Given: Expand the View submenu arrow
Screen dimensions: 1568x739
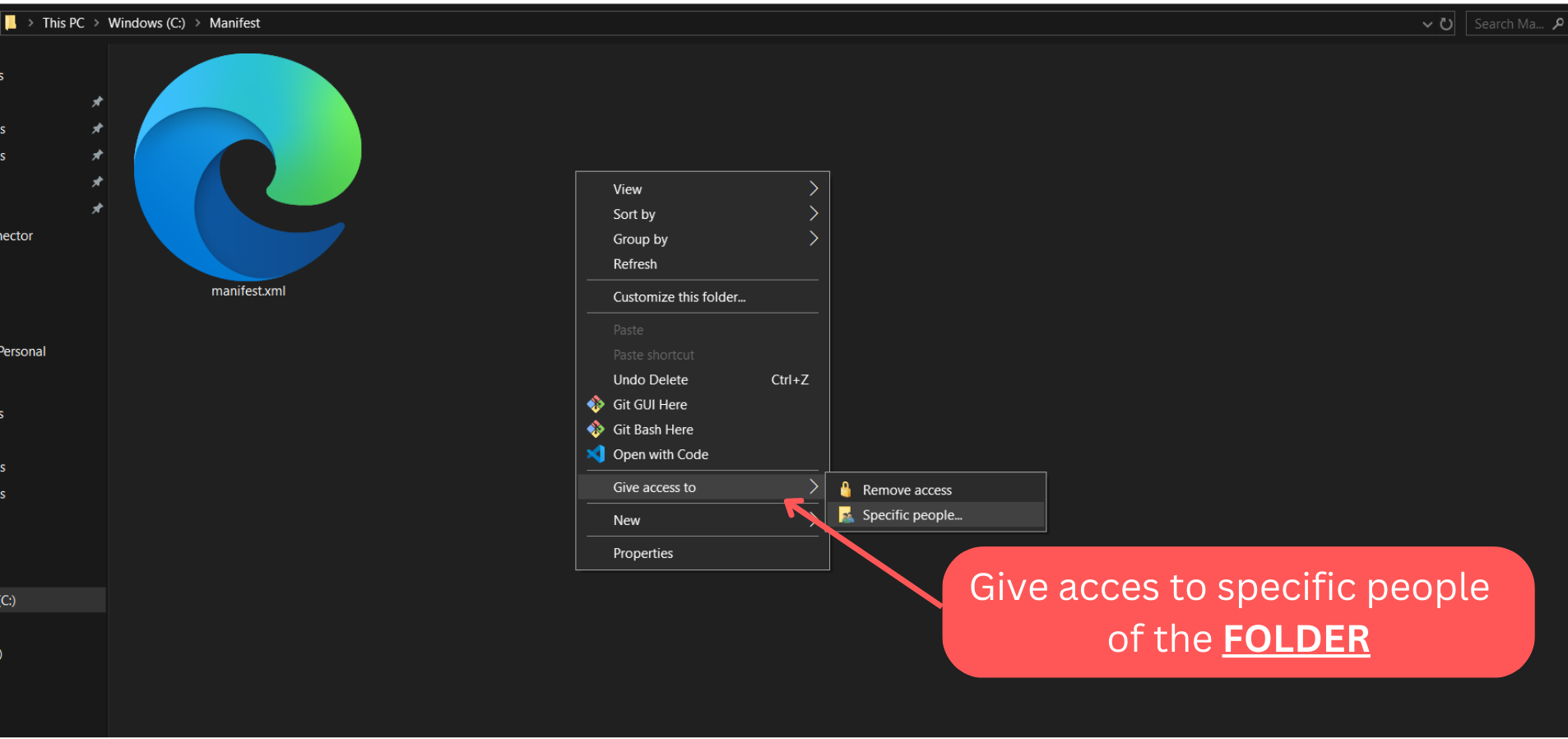Looking at the screenshot, I should coord(814,188).
